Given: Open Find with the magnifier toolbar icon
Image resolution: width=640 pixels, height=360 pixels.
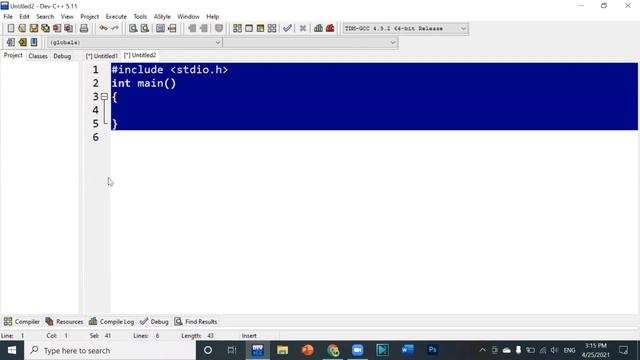Looking at the screenshot, I should pyautogui.click(x=133, y=28).
